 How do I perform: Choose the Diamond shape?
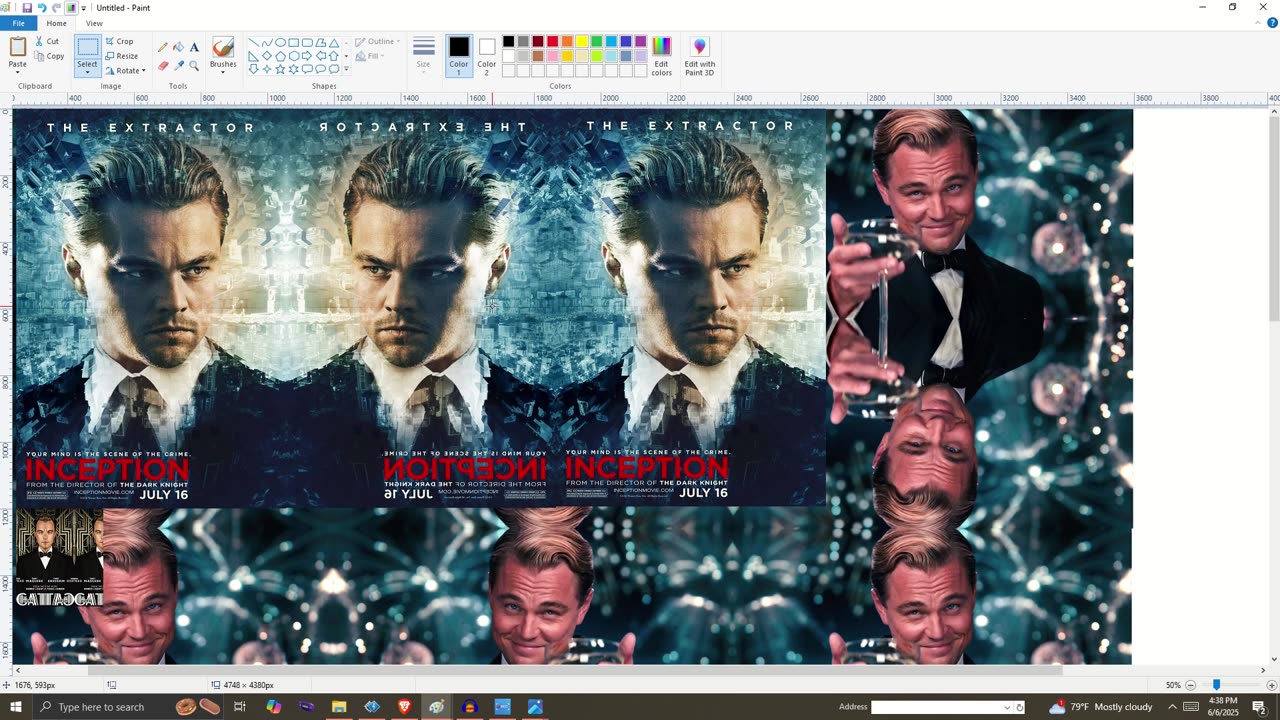267,56
